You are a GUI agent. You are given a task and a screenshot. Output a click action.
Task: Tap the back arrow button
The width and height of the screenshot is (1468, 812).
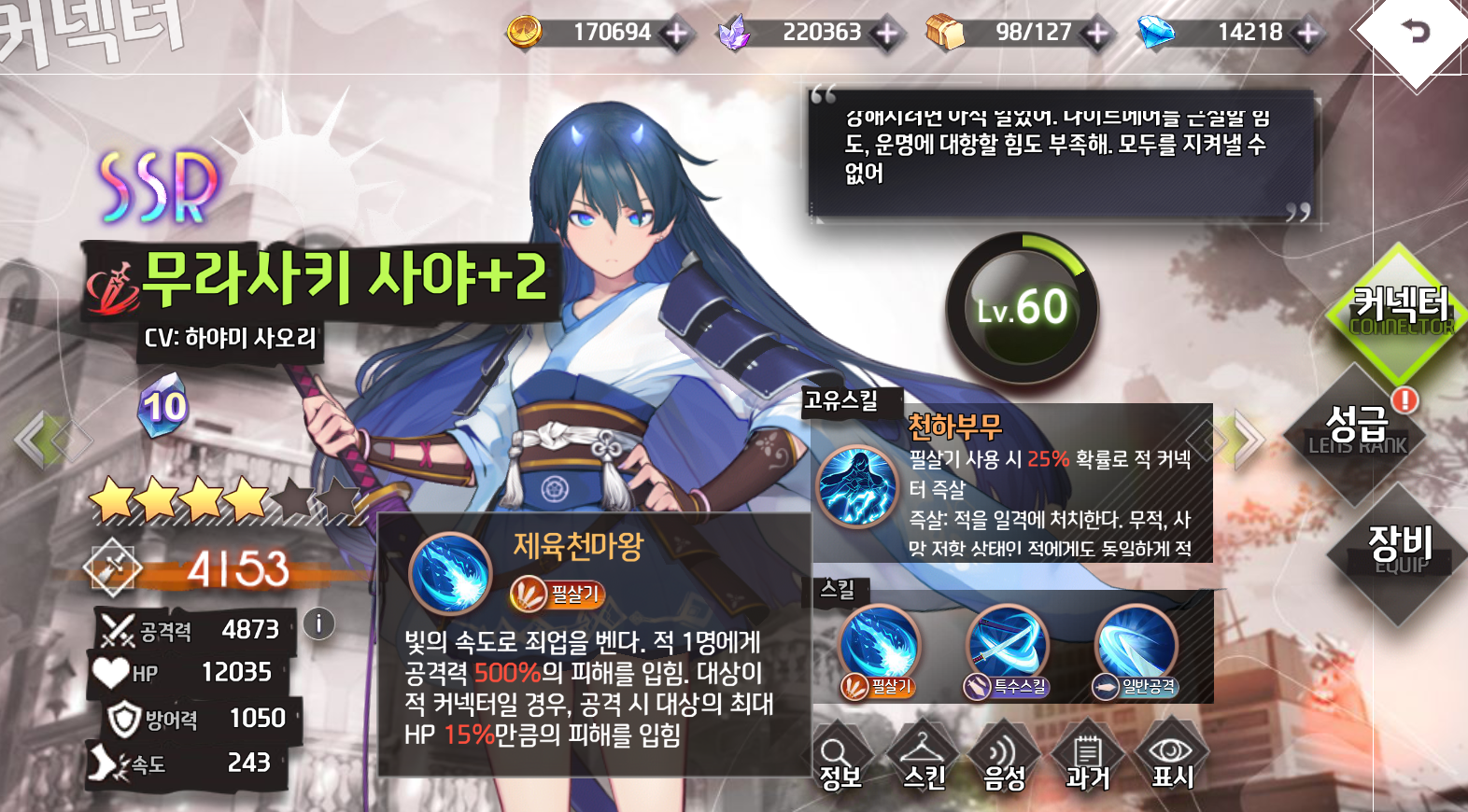pyautogui.click(x=1417, y=32)
